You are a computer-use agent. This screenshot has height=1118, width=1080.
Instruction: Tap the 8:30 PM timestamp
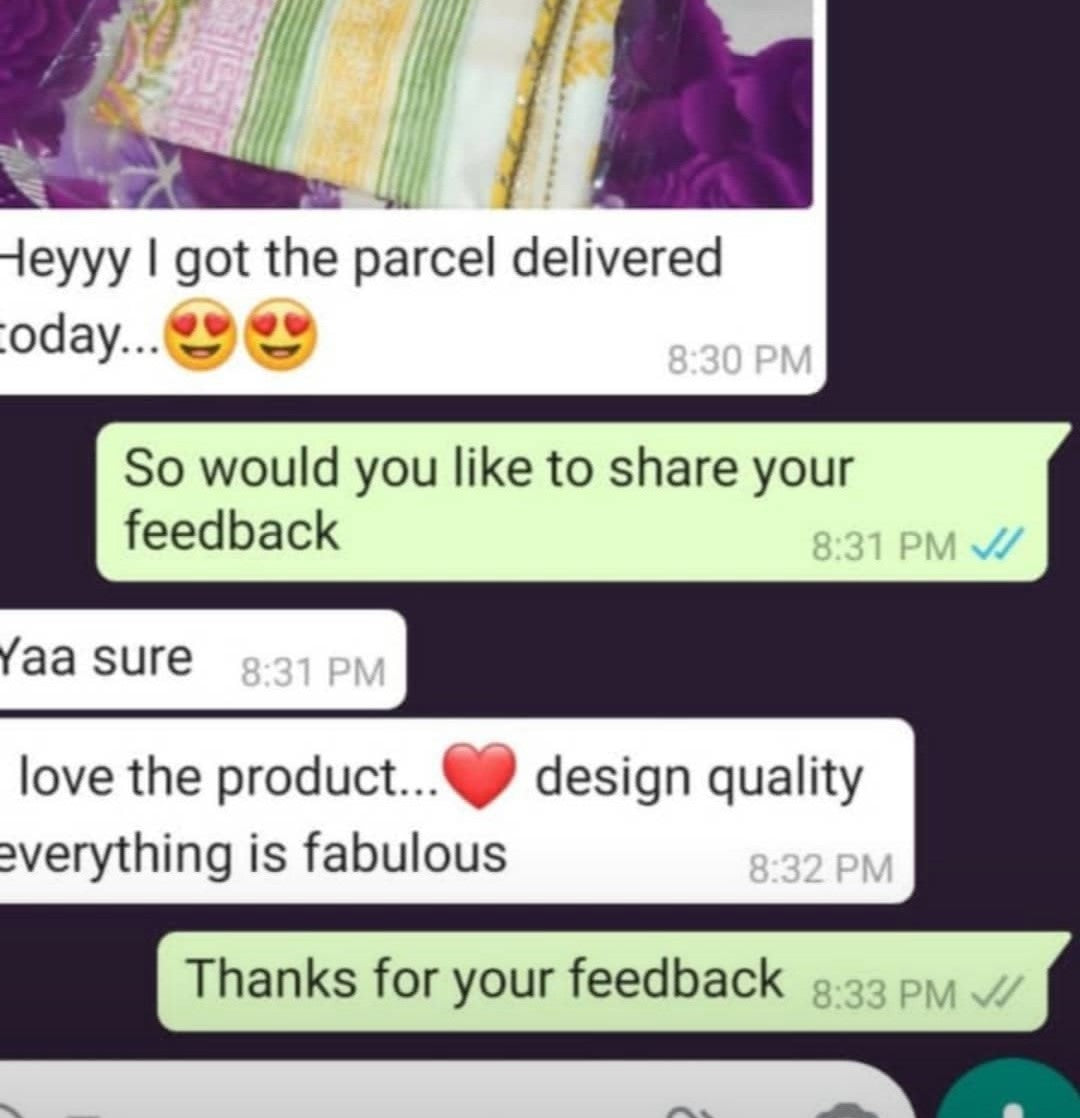(740, 359)
